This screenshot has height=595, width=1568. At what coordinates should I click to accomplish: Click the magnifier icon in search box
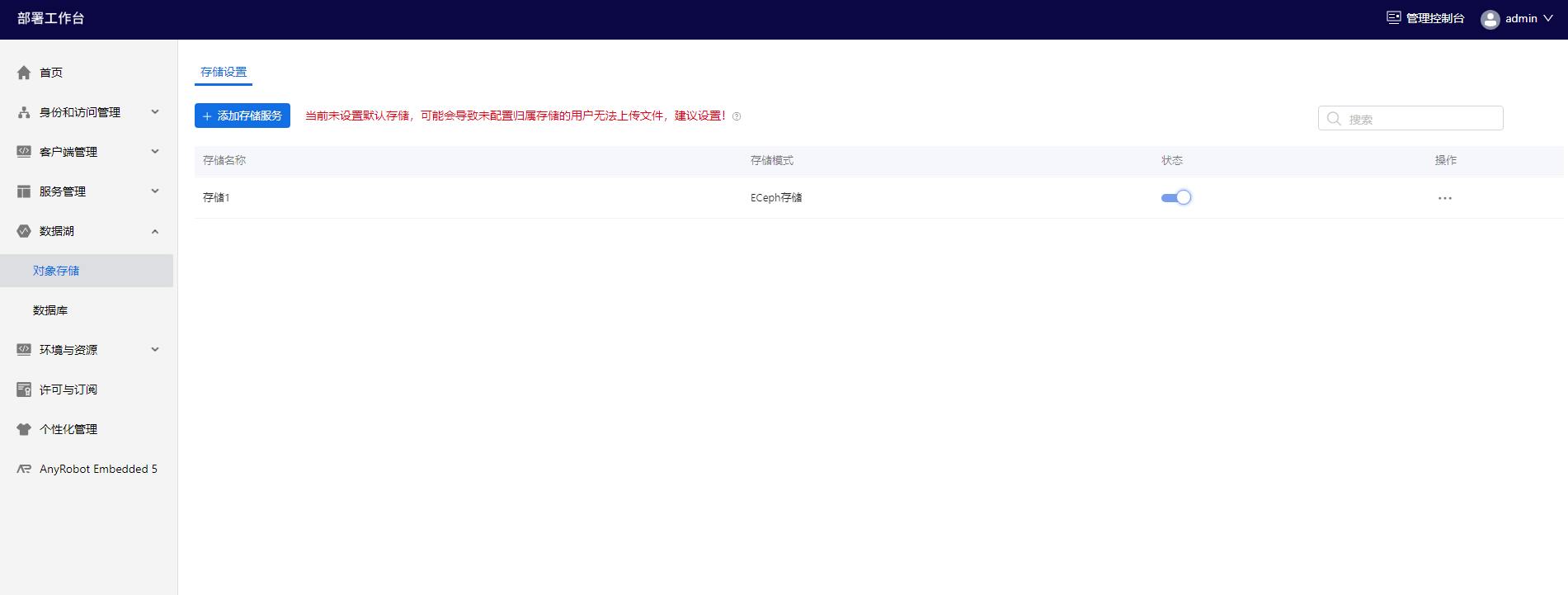point(1334,119)
